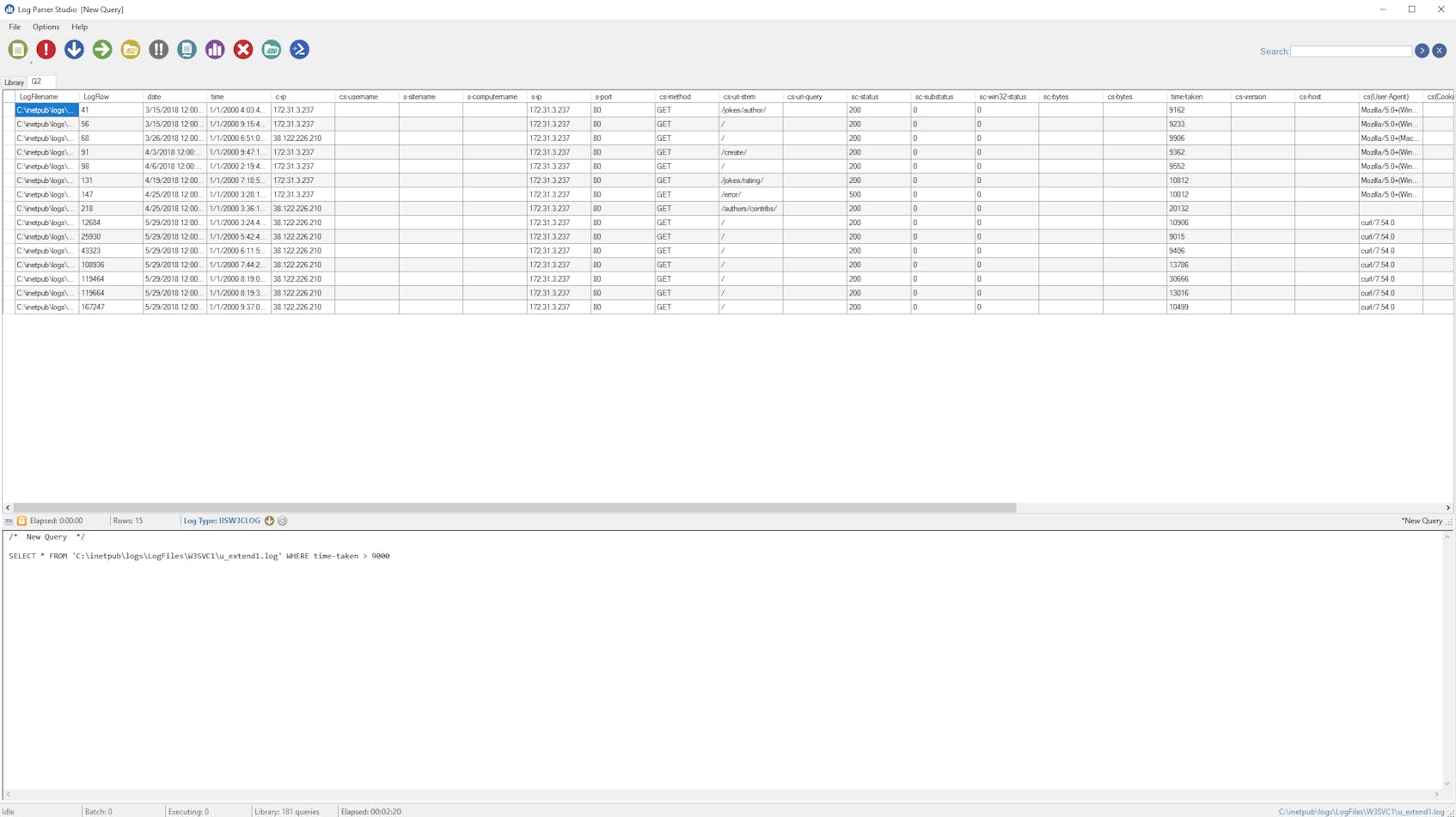This screenshot has width=1456, height=817.
Task: Export the query to PowerShell
Action: [x=299, y=50]
